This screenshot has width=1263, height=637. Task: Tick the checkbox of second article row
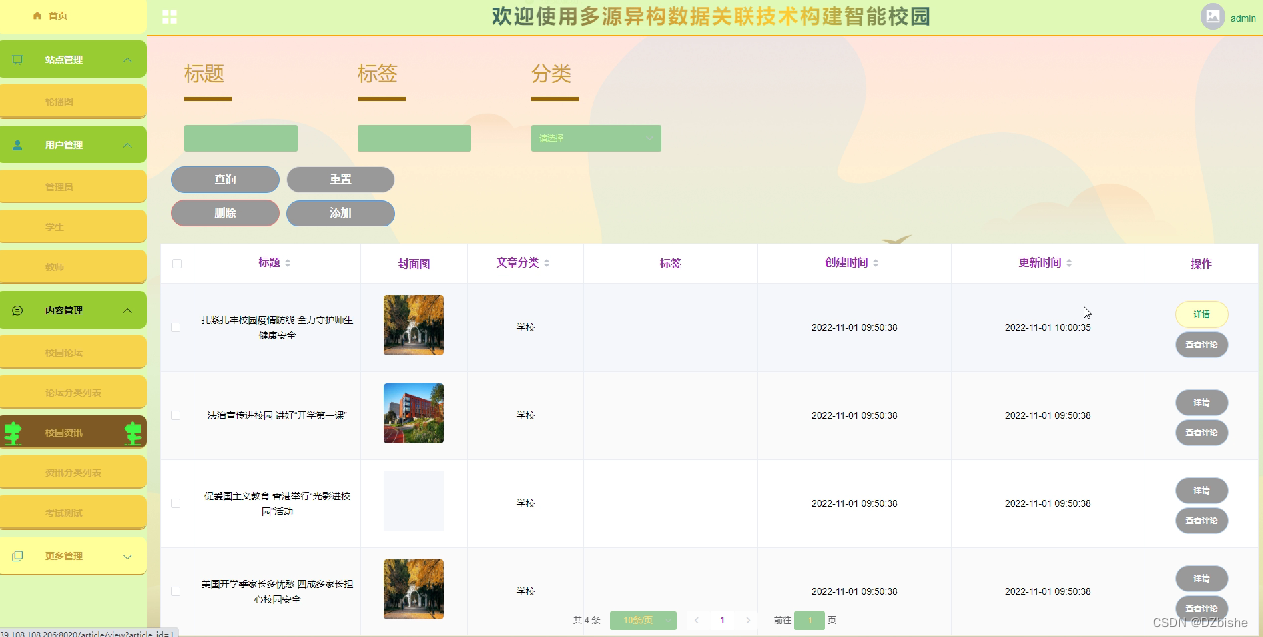click(177, 415)
